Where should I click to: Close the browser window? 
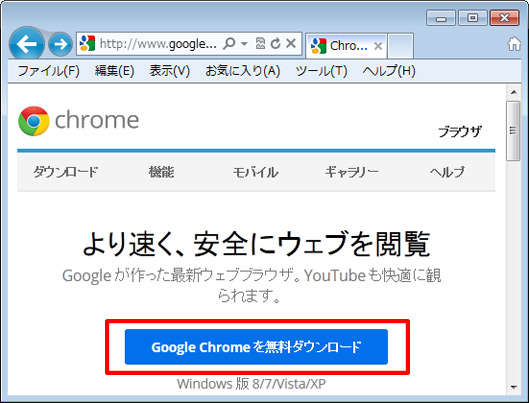click(x=504, y=18)
